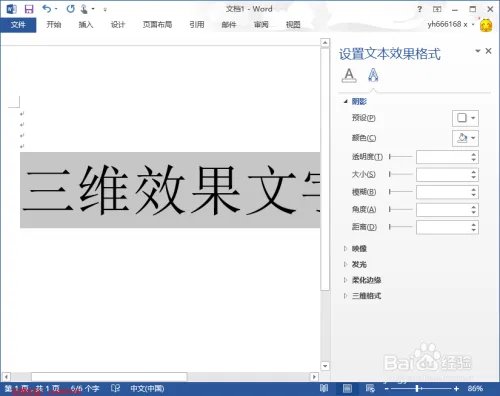Viewport: 500px width, 396px height.
Task: Open the shadow 颜色 color picker dropdown
Action: pos(465,138)
